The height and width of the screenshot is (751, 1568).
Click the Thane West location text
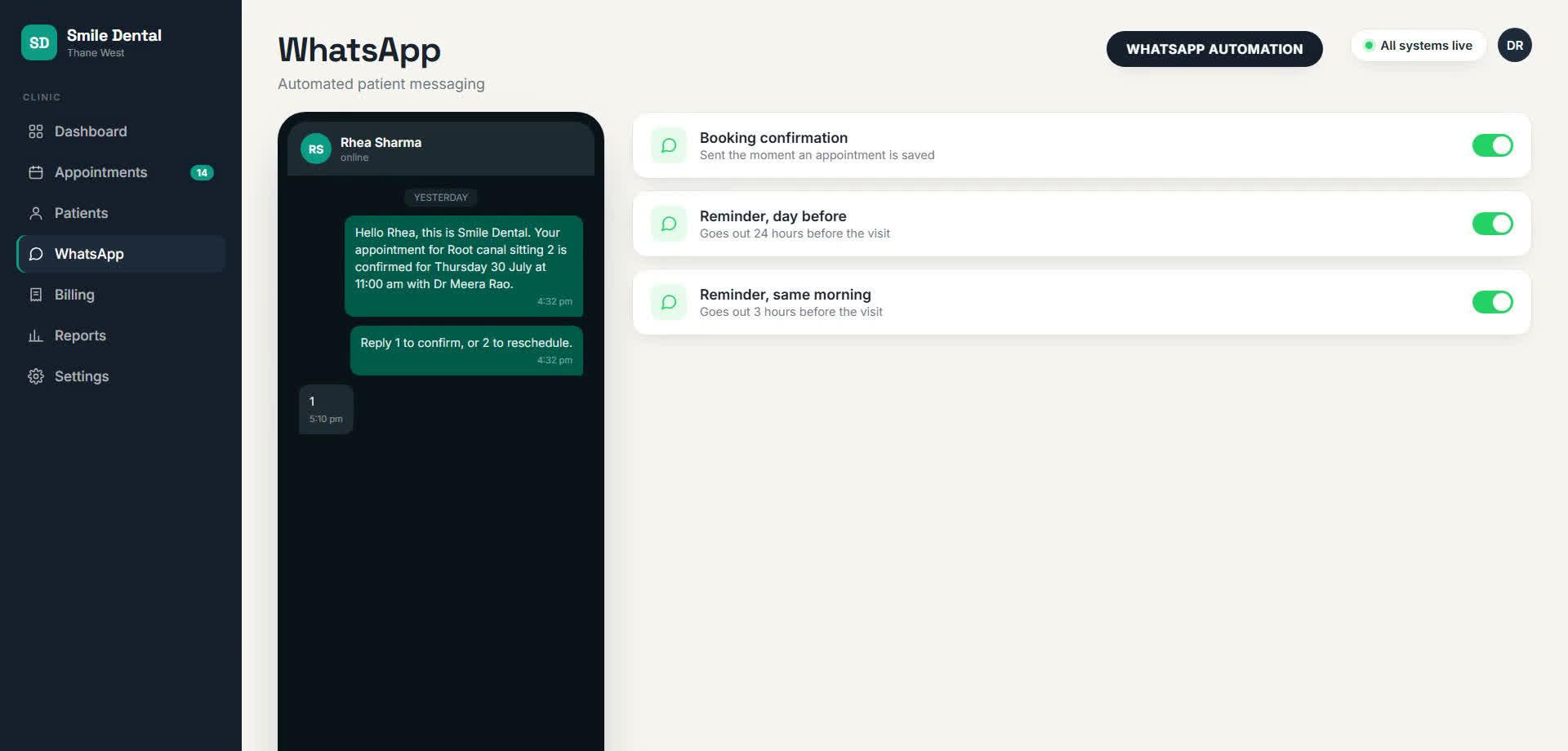tap(96, 53)
